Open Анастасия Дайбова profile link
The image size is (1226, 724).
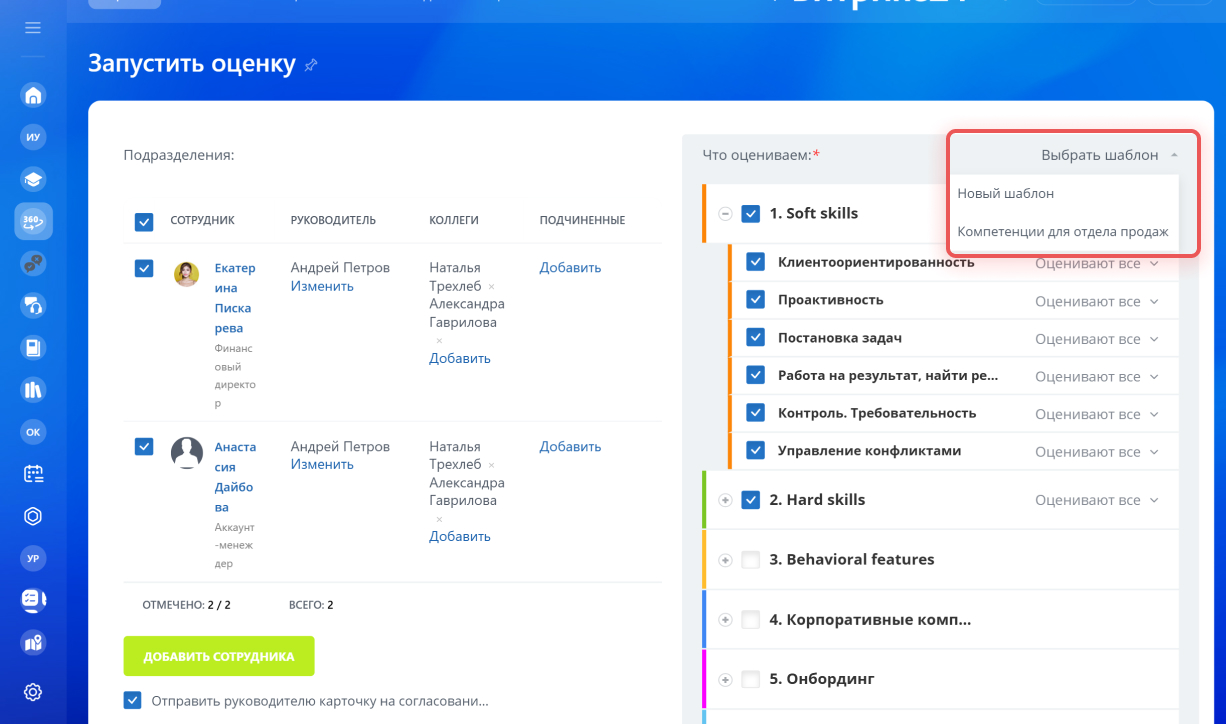click(x=235, y=477)
